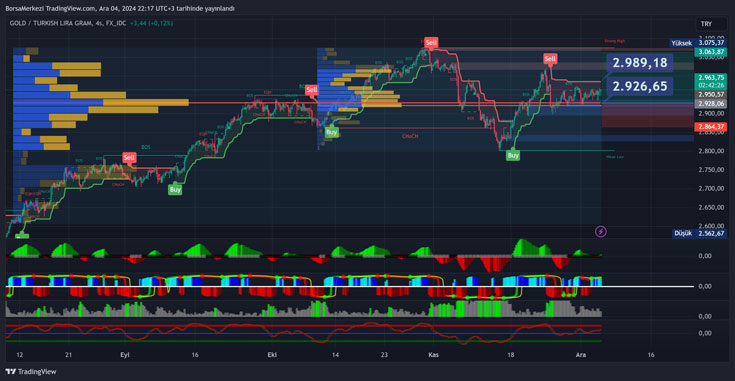Click the Buy signal under mid-September candles
Image resolution: width=735 pixels, height=381 pixels.
click(x=175, y=190)
